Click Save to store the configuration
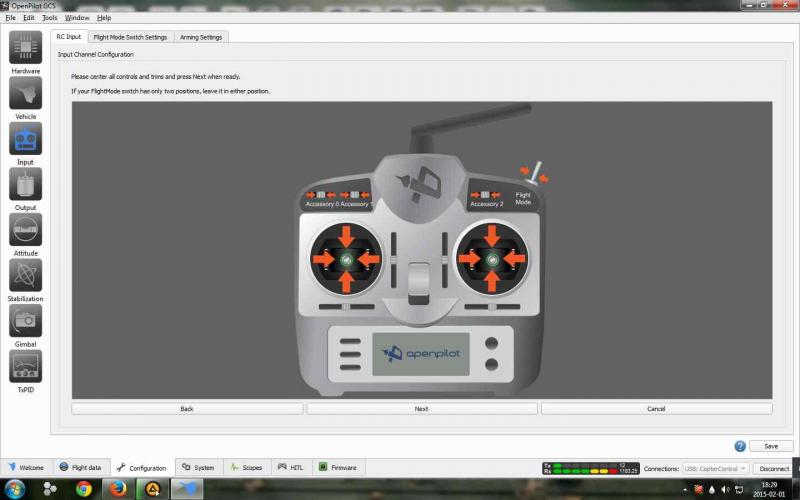The height and width of the screenshot is (500, 800). (771, 446)
